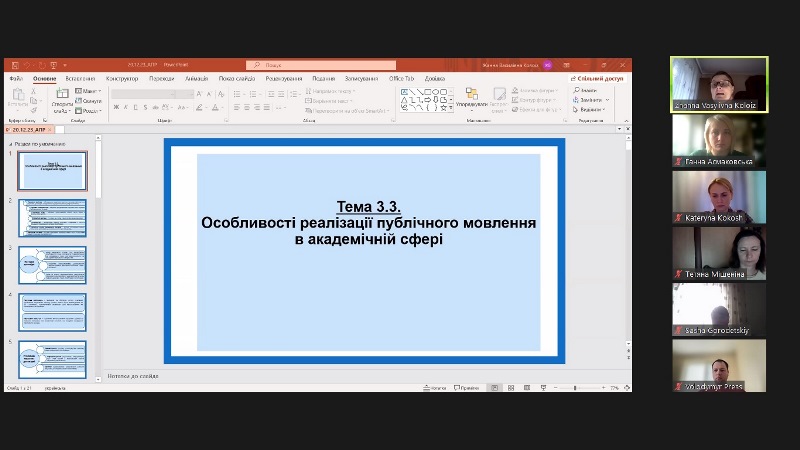Toggle Align Right paragraph button
This screenshot has height=450, width=800.
point(257,107)
